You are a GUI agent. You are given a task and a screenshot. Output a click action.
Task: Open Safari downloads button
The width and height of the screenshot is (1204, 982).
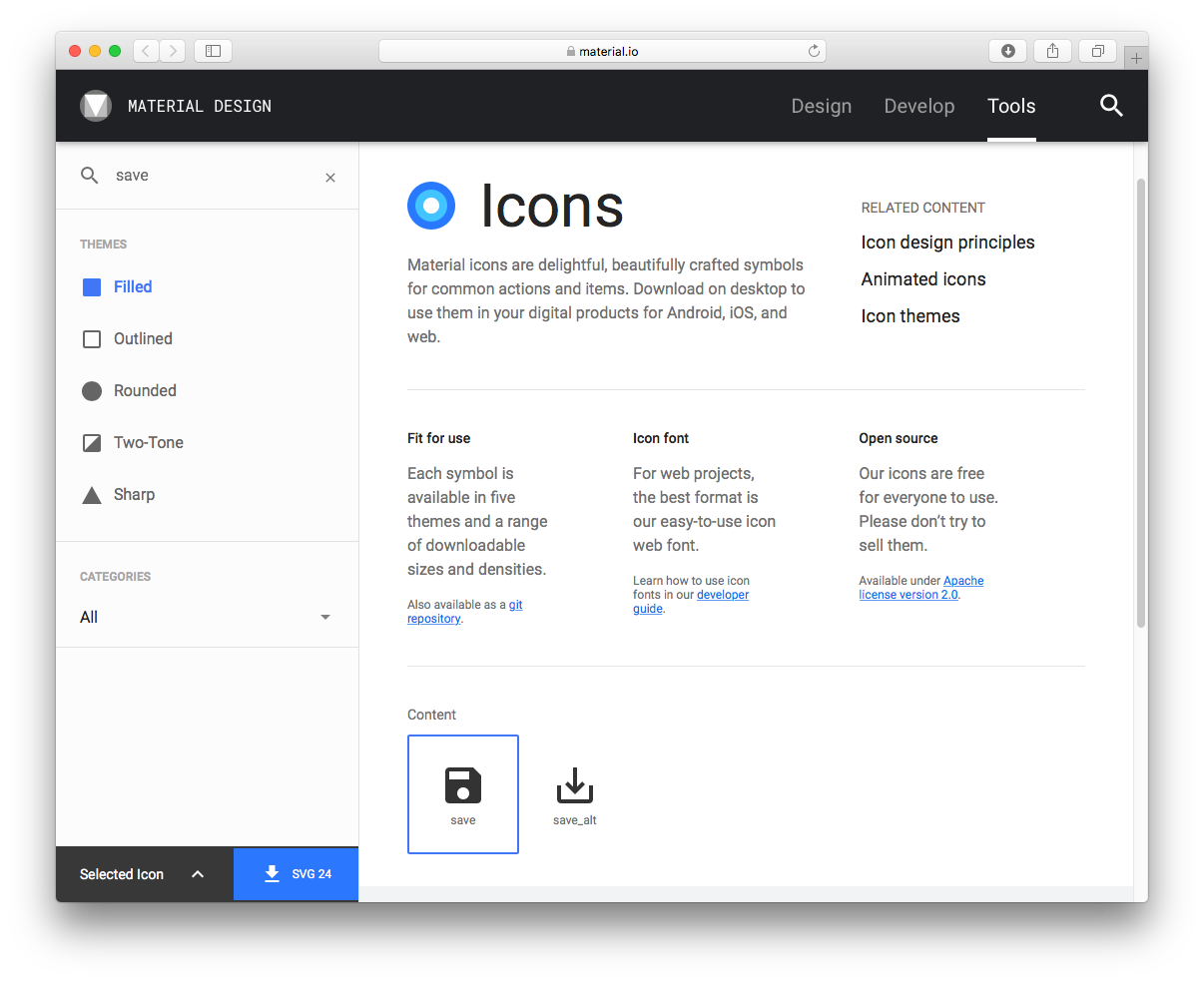point(1008,51)
